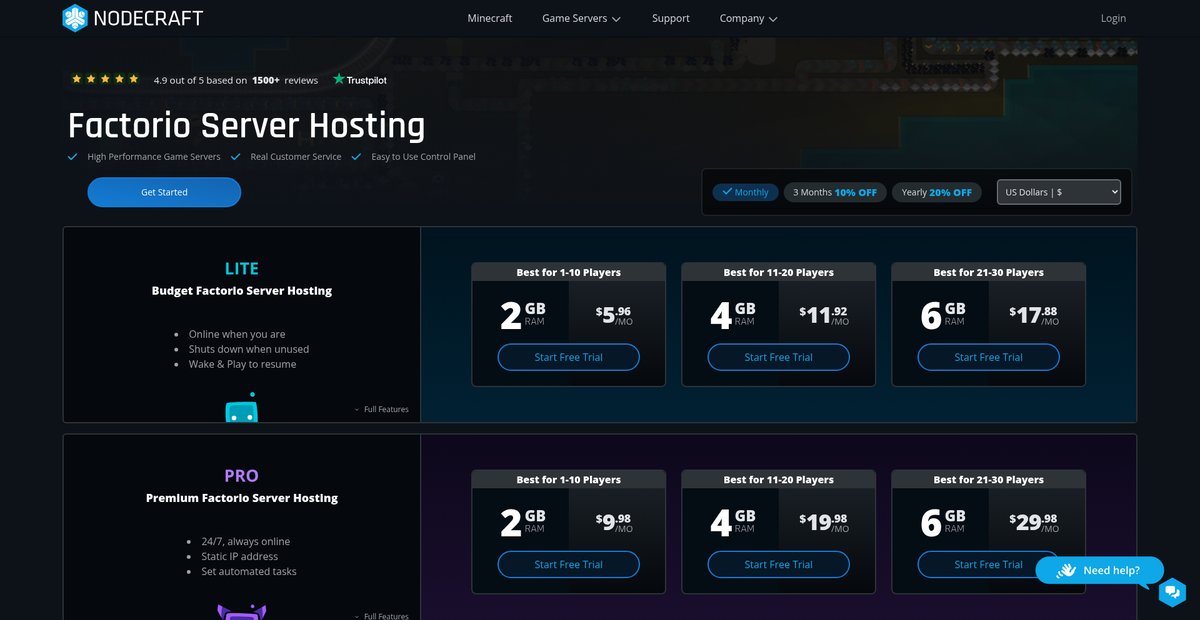This screenshot has width=1200, height=620.
Task: Click the 1500+ reviews text
Action: coord(285,80)
